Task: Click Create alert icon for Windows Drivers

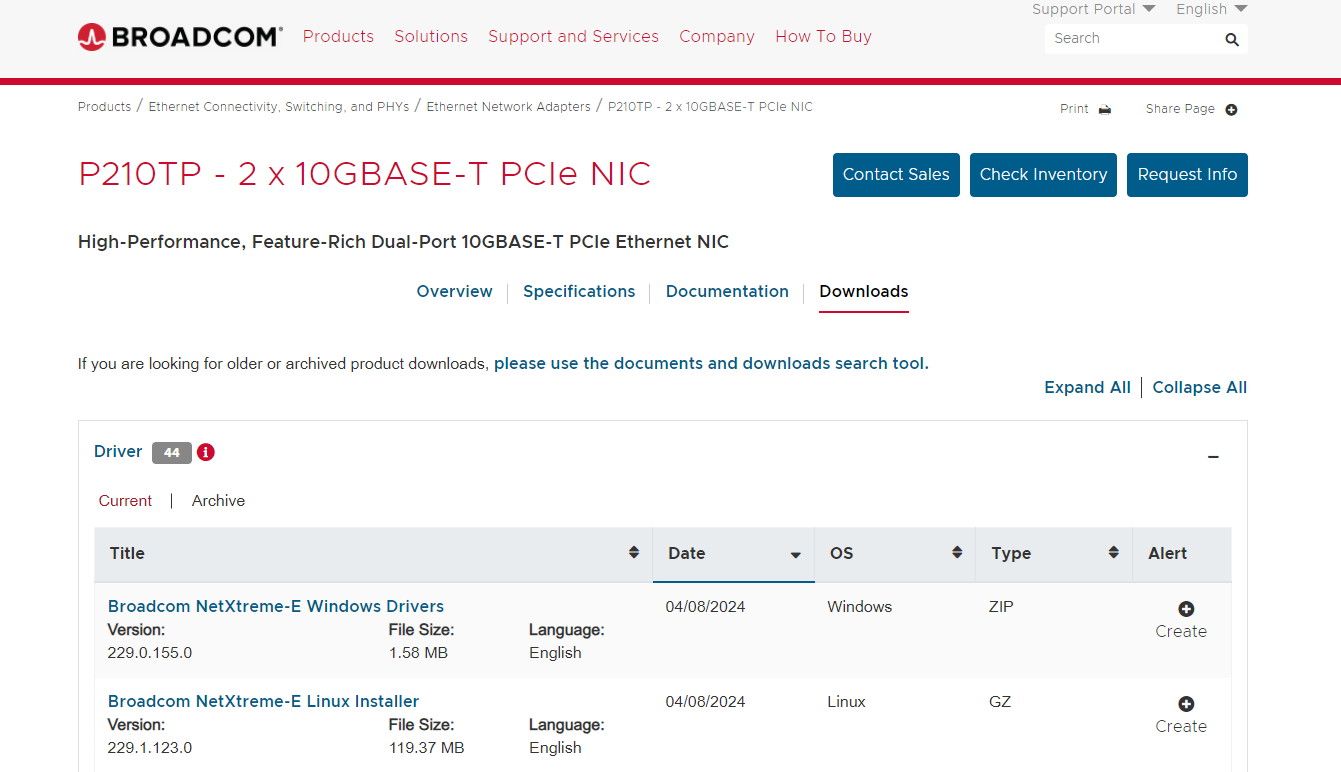Action: pos(1186,609)
